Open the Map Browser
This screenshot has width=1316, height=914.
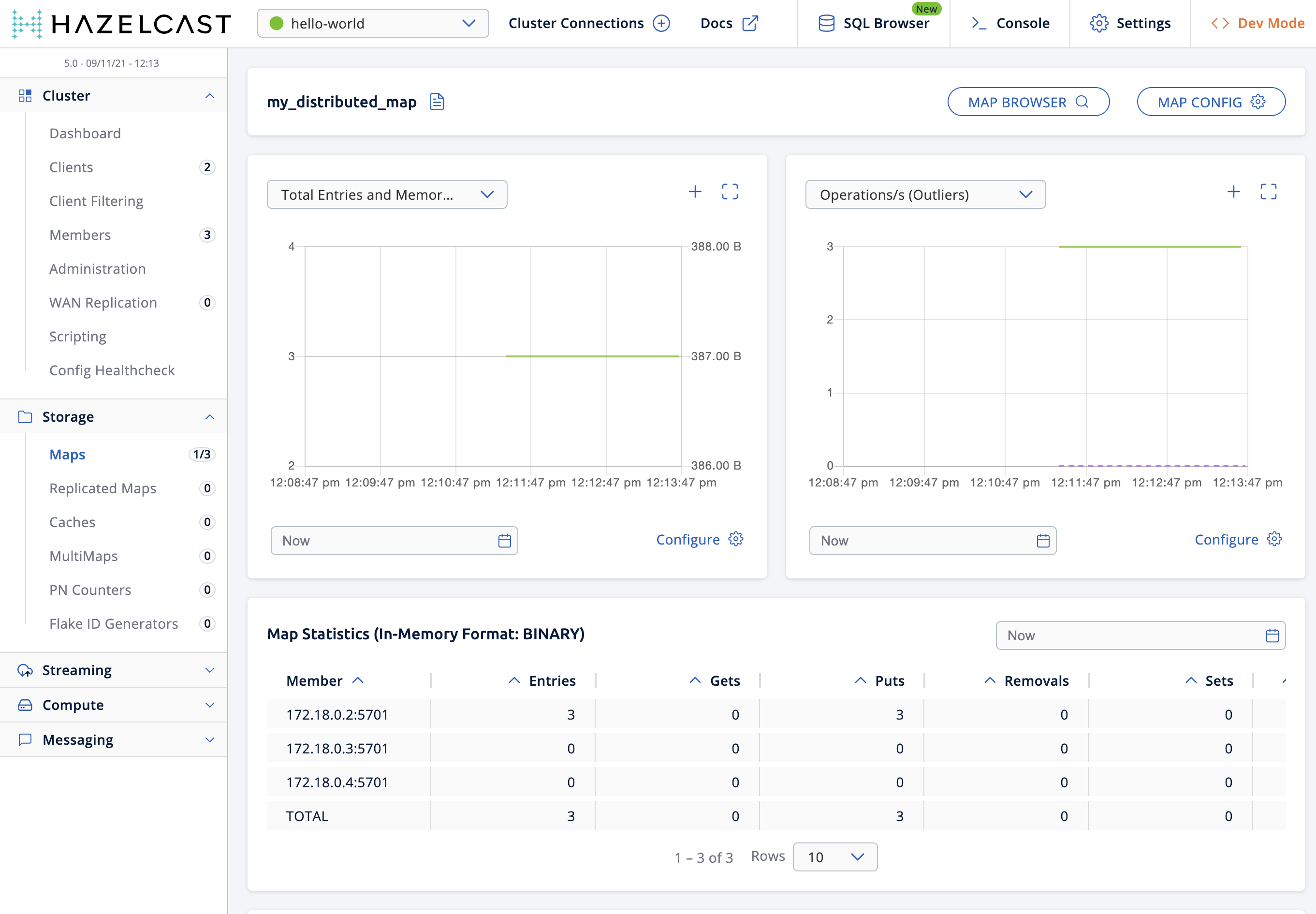point(1028,102)
